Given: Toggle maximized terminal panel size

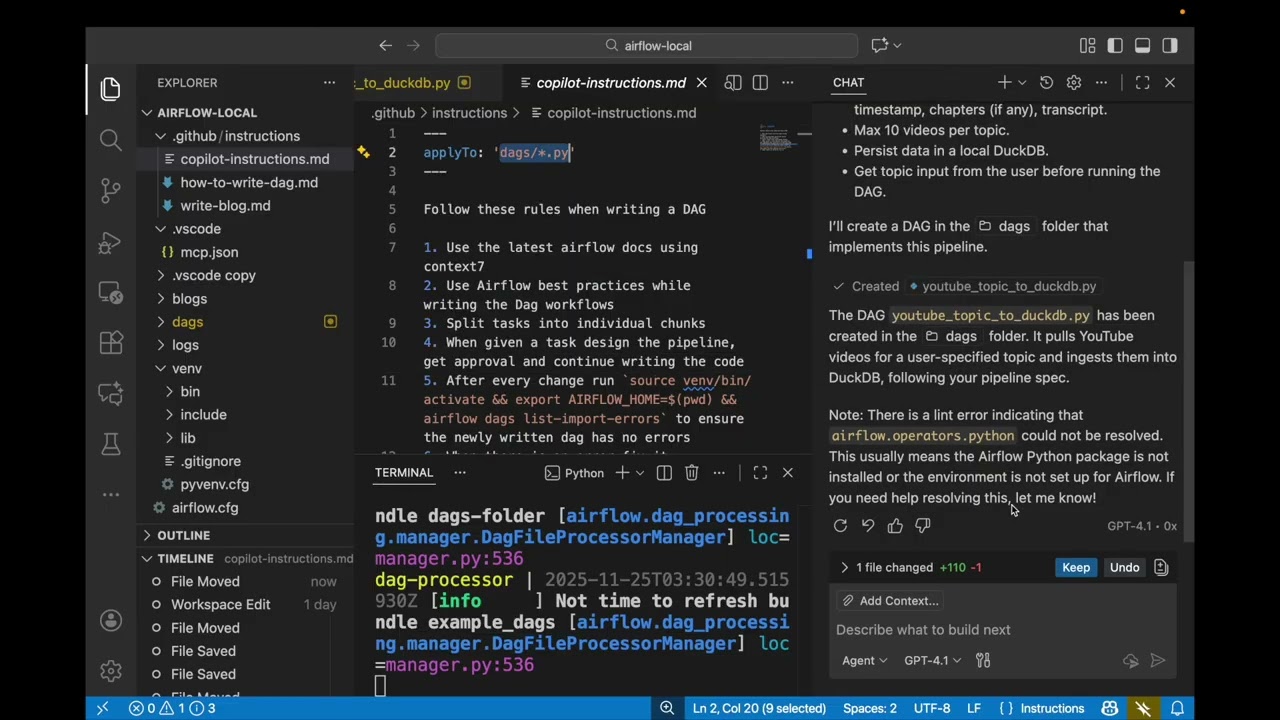Looking at the screenshot, I should click(760, 473).
